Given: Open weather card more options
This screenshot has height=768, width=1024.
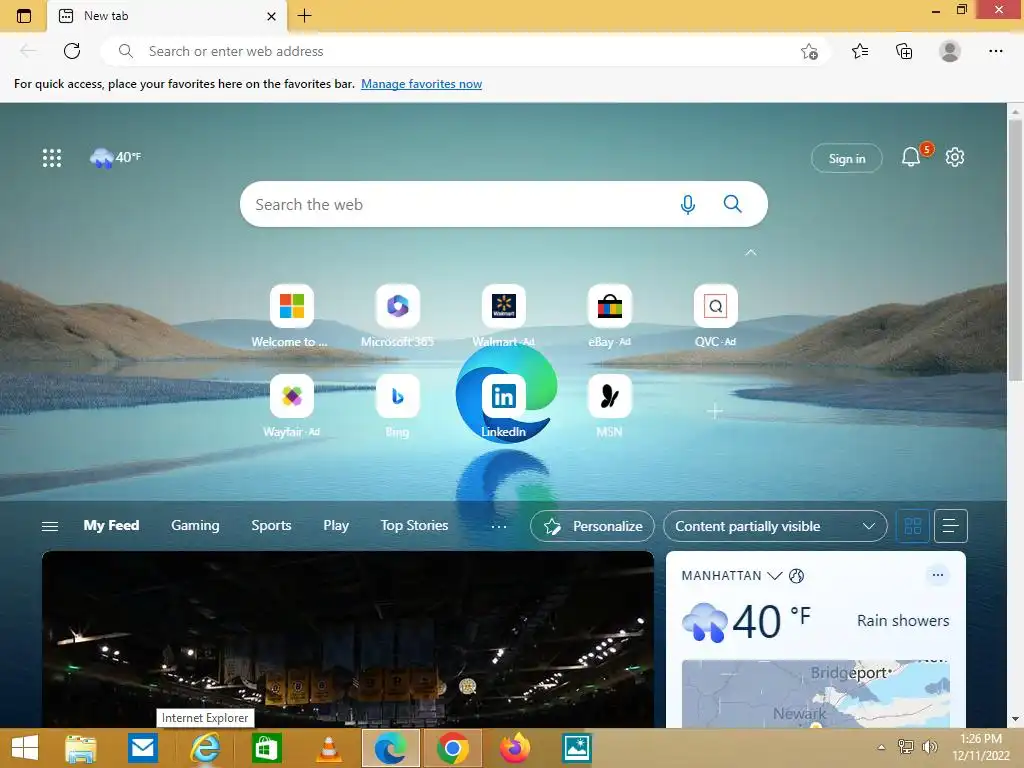Looking at the screenshot, I should (938, 575).
